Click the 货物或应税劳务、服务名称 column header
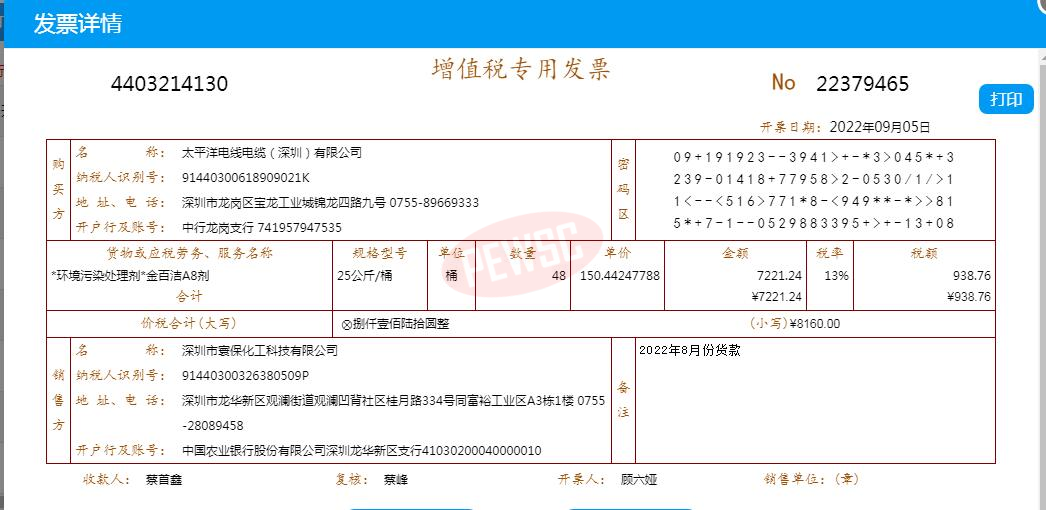The width and height of the screenshot is (1046, 510). 190,254
